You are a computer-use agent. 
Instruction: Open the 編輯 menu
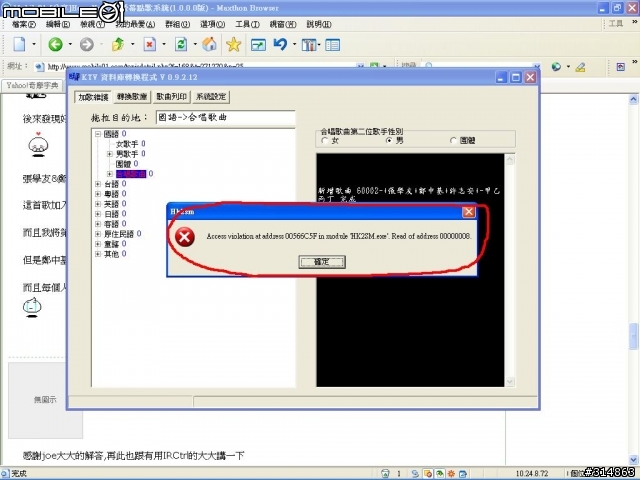(58, 24)
